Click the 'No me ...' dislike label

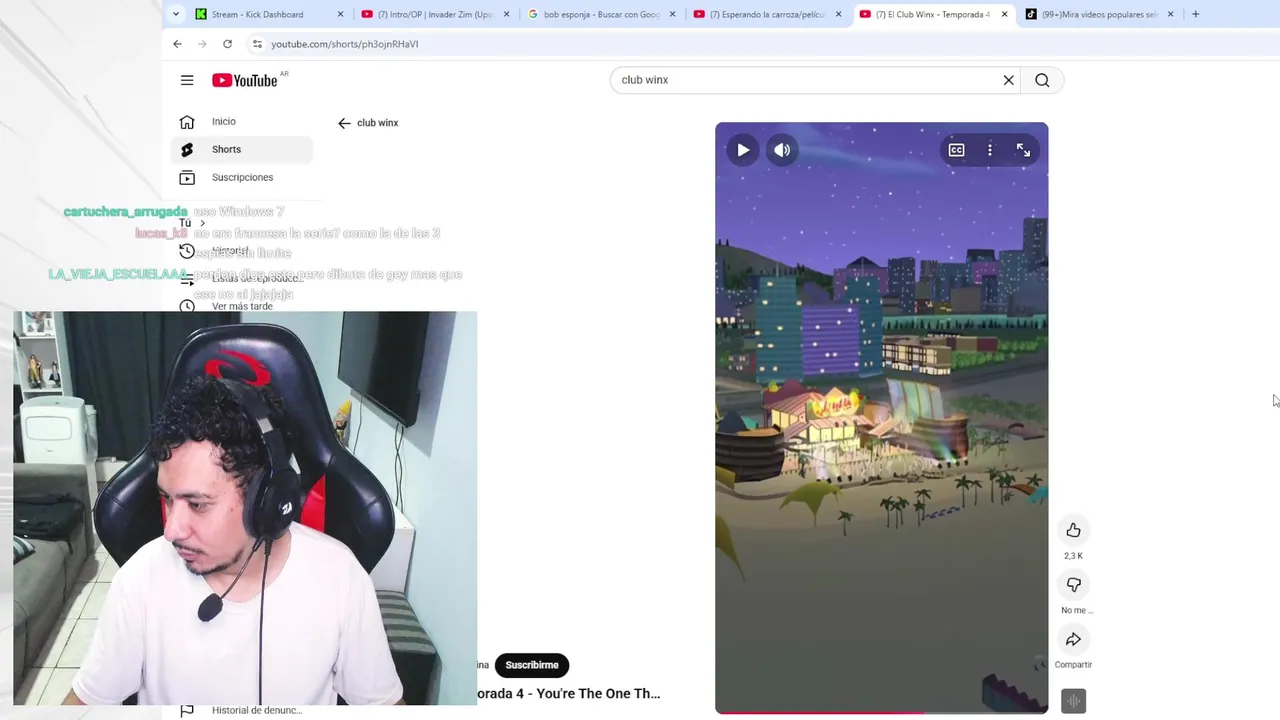[x=1076, y=610]
